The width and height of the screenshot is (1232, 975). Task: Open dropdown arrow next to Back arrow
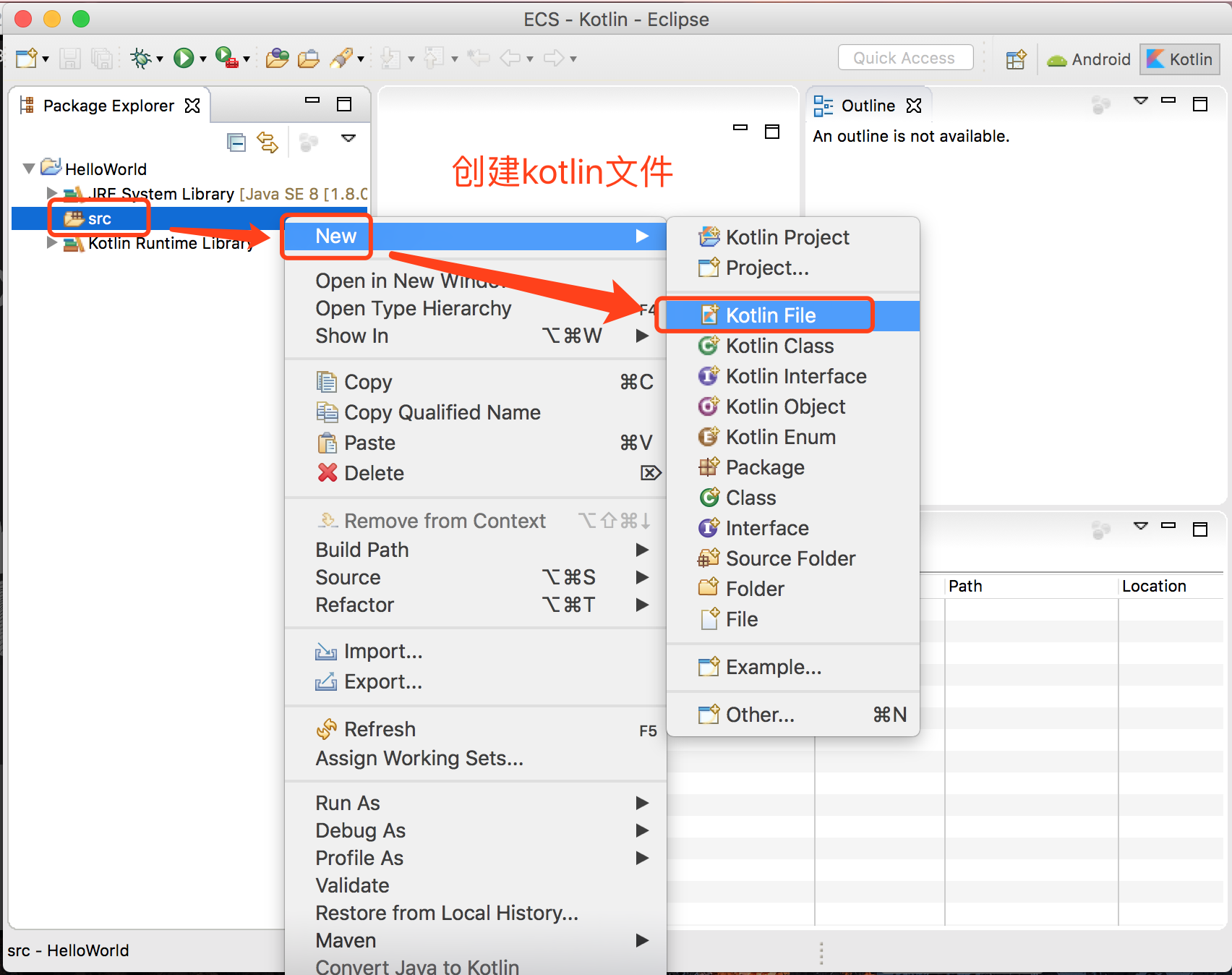tap(530, 59)
